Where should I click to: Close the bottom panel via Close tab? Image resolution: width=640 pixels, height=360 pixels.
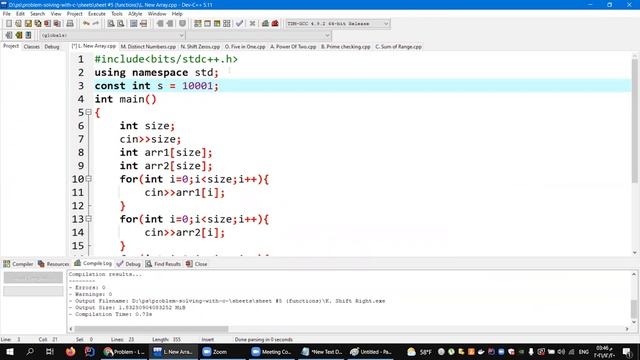click(197, 264)
